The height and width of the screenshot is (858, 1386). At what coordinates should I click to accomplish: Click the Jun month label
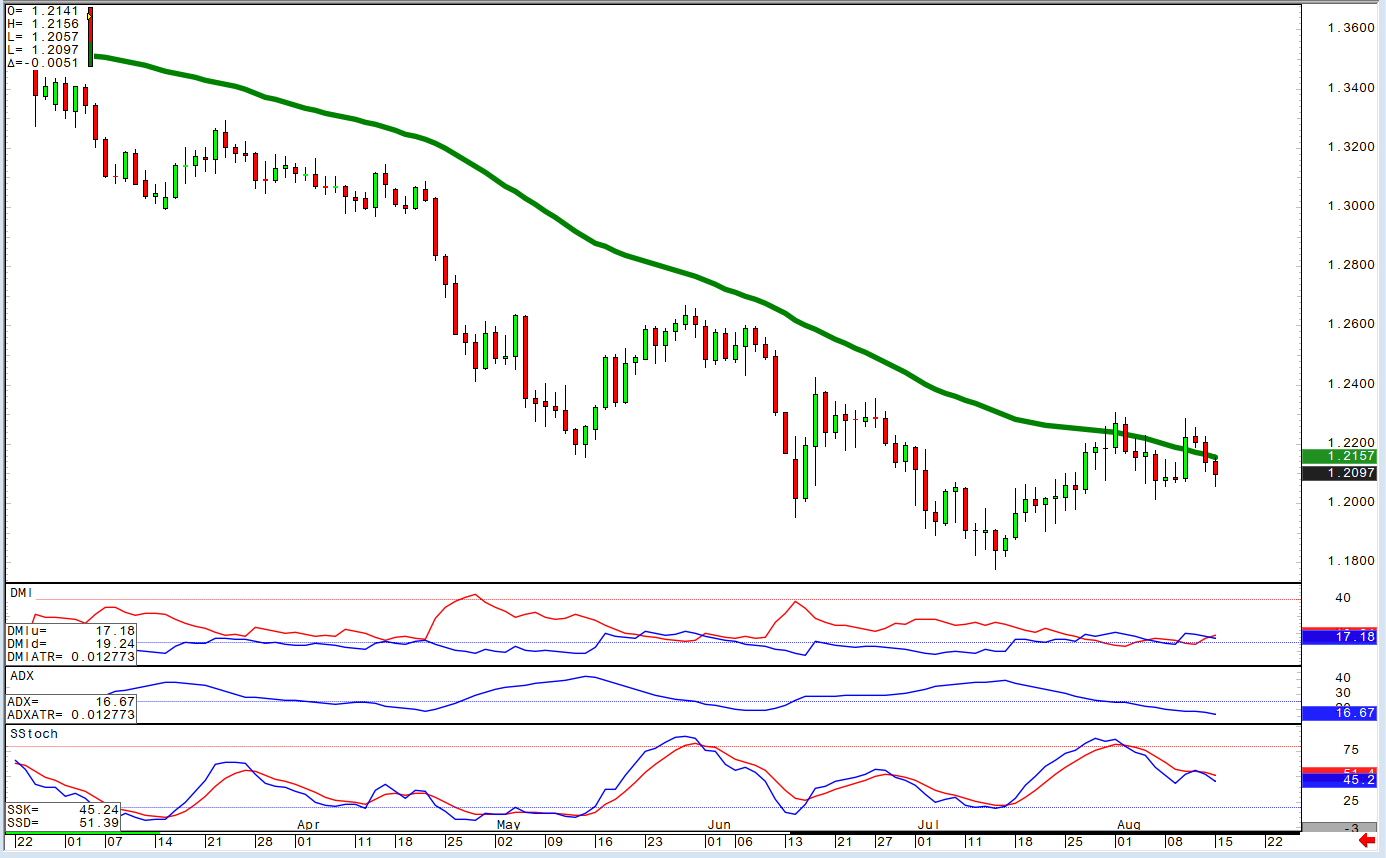719,825
